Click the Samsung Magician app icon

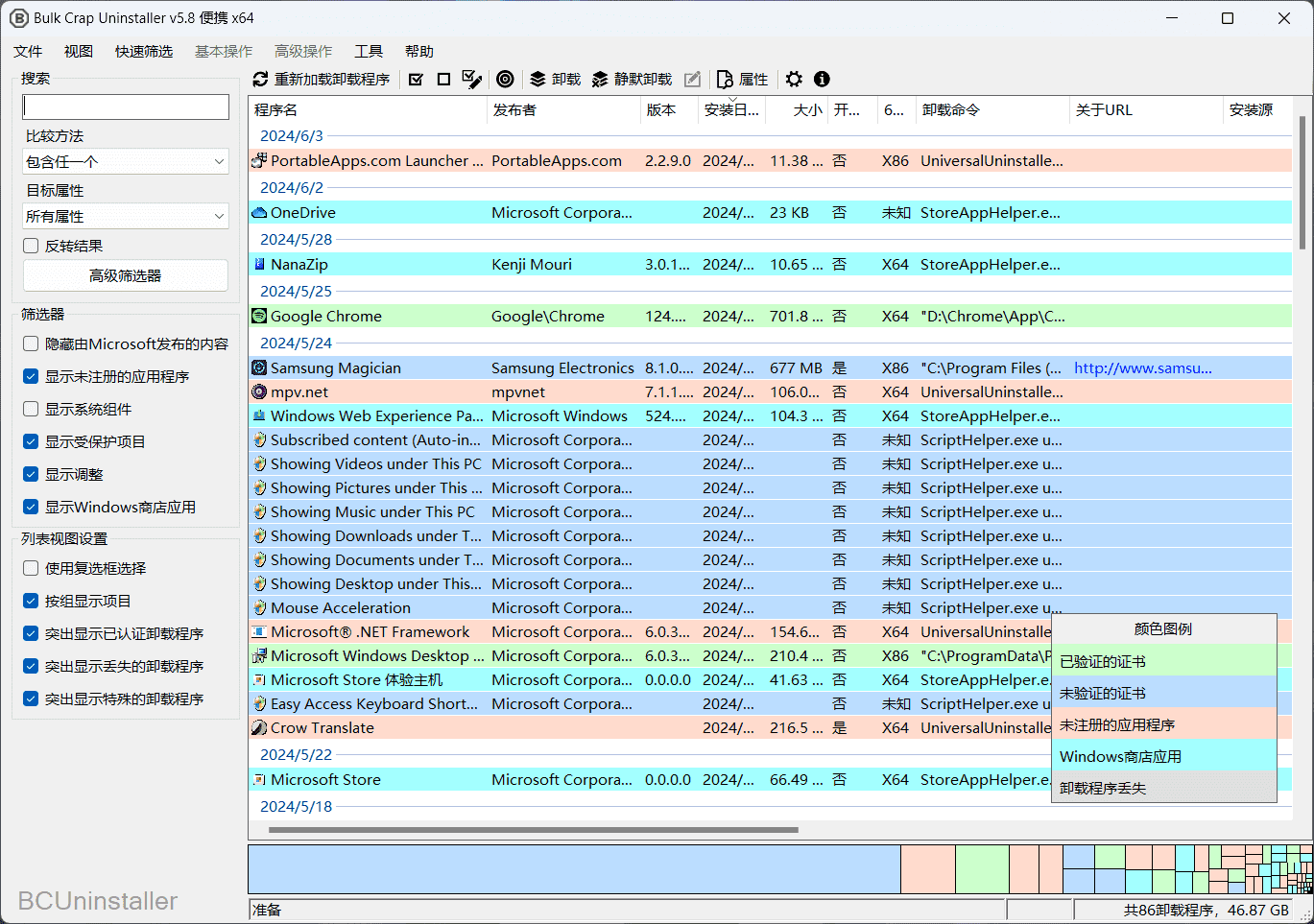(259, 367)
